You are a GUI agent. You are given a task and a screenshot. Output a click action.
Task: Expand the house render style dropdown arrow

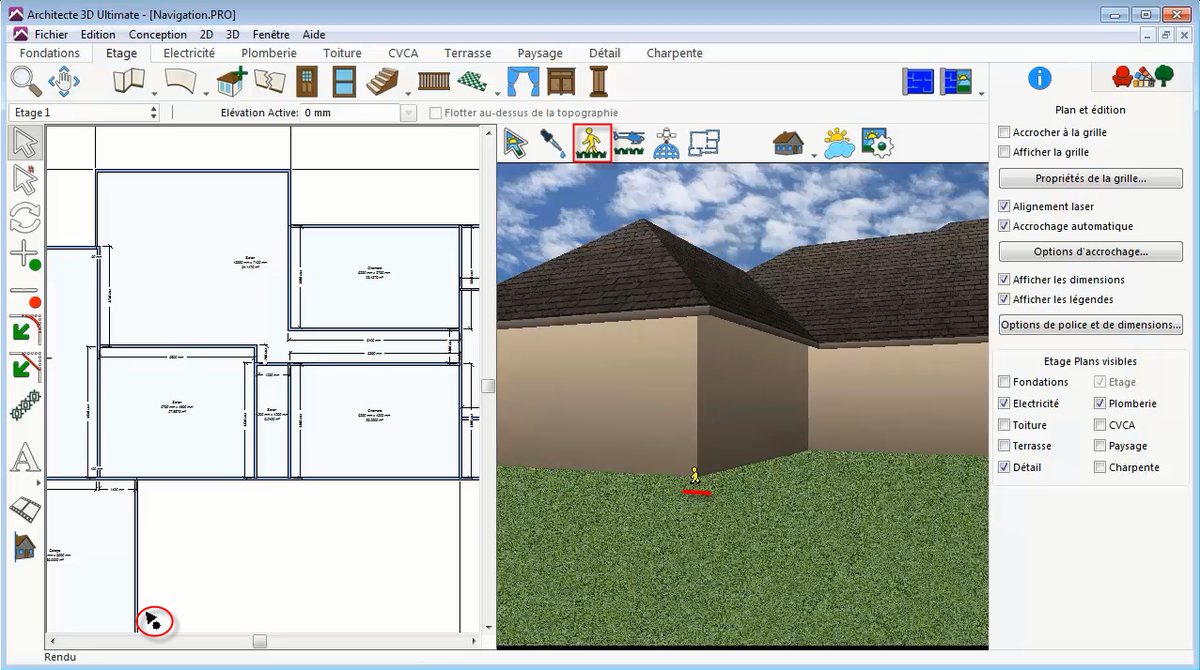[x=813, y=154]
